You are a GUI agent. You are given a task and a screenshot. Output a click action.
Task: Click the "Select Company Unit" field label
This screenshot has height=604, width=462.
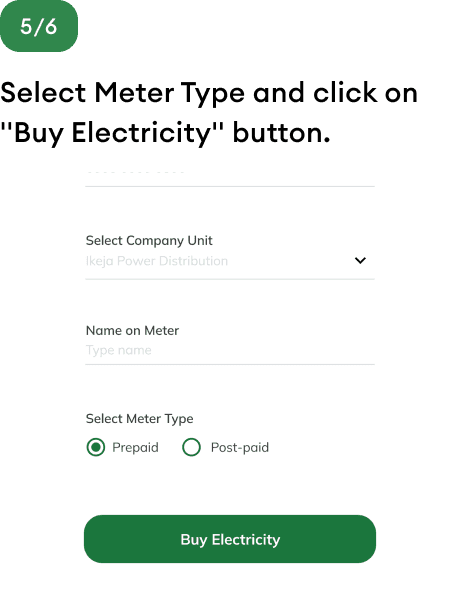[149, 241]
